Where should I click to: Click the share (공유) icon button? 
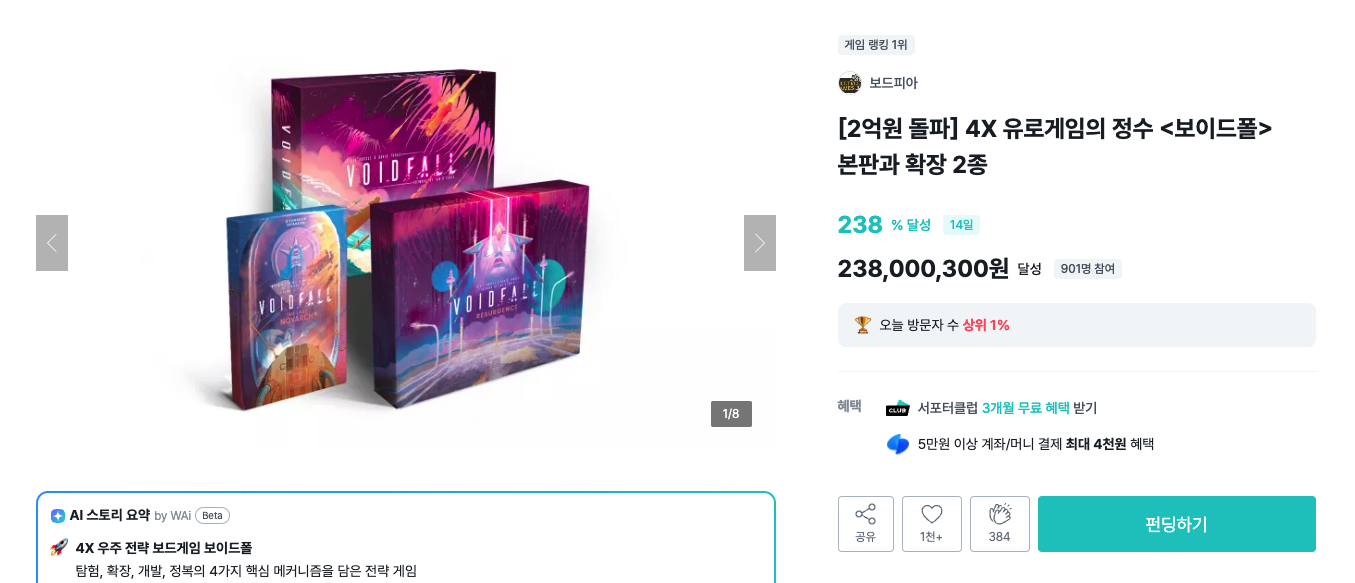(866, 524)
